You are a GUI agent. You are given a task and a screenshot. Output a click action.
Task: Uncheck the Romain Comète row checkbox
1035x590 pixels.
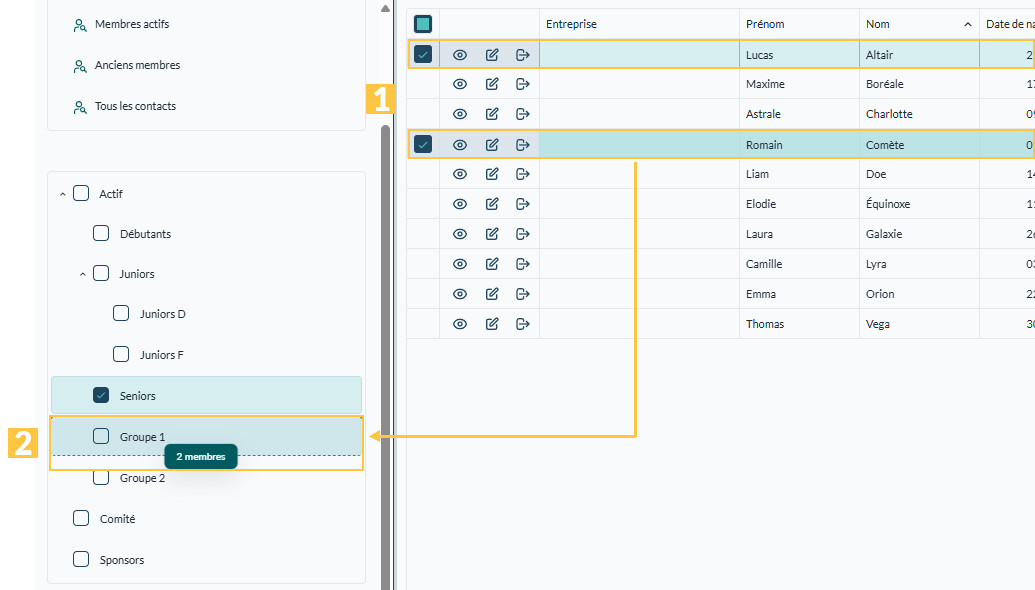pyautogui.click(x=423, y=144)
